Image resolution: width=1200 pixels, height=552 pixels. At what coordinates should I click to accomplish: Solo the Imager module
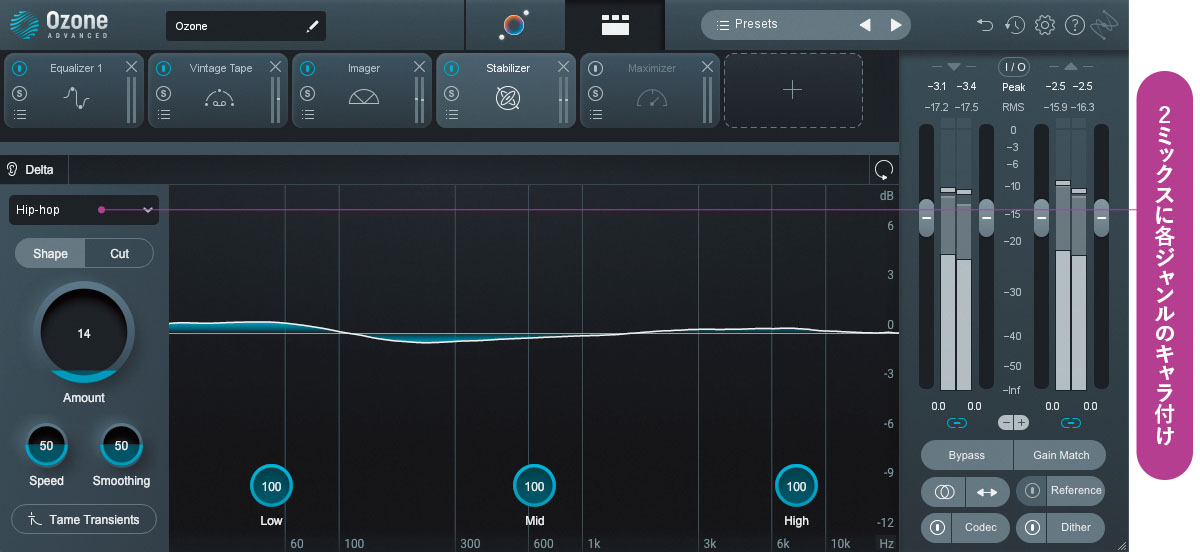308,93
